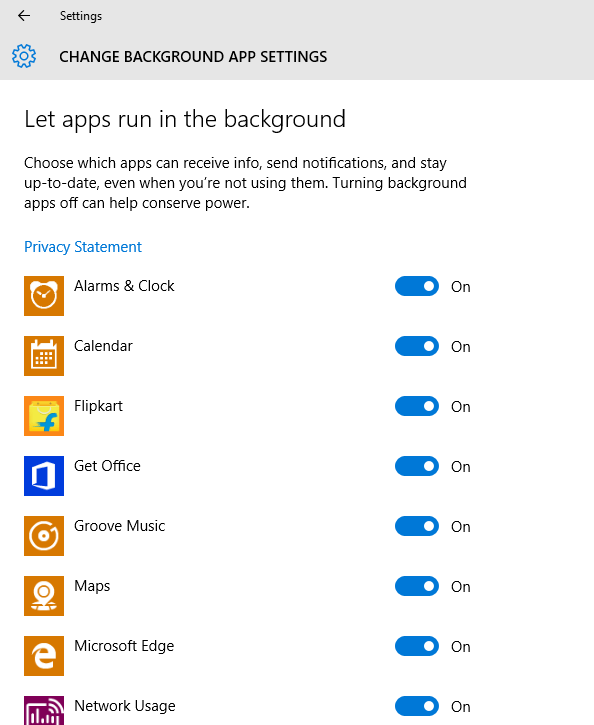The width and height of the screenshot is (594, 725).
Task: Click the Settings gear icon in header
Action: click(x=24, y=56)
